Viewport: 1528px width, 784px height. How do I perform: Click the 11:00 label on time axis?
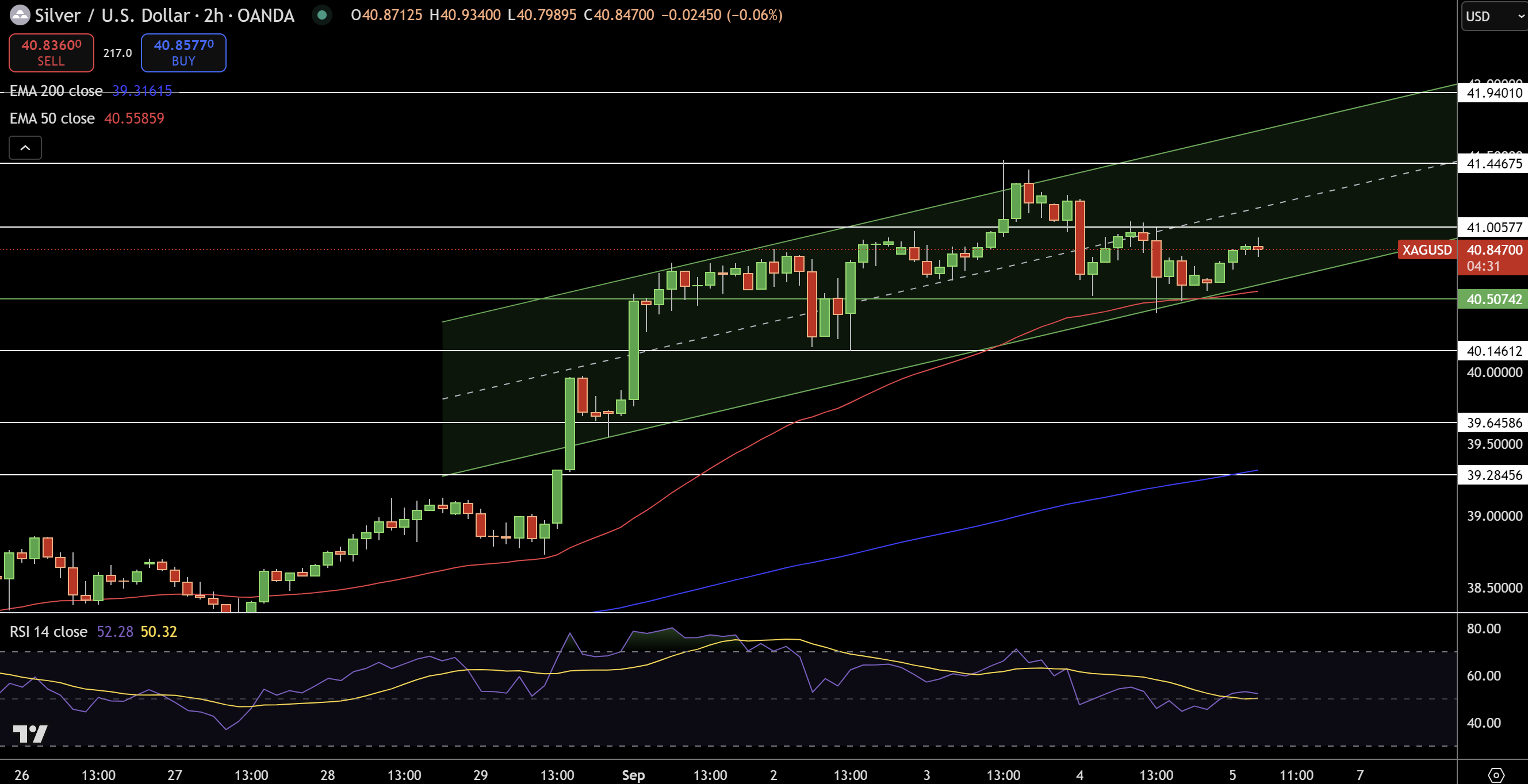click(x=1296, y=775)
